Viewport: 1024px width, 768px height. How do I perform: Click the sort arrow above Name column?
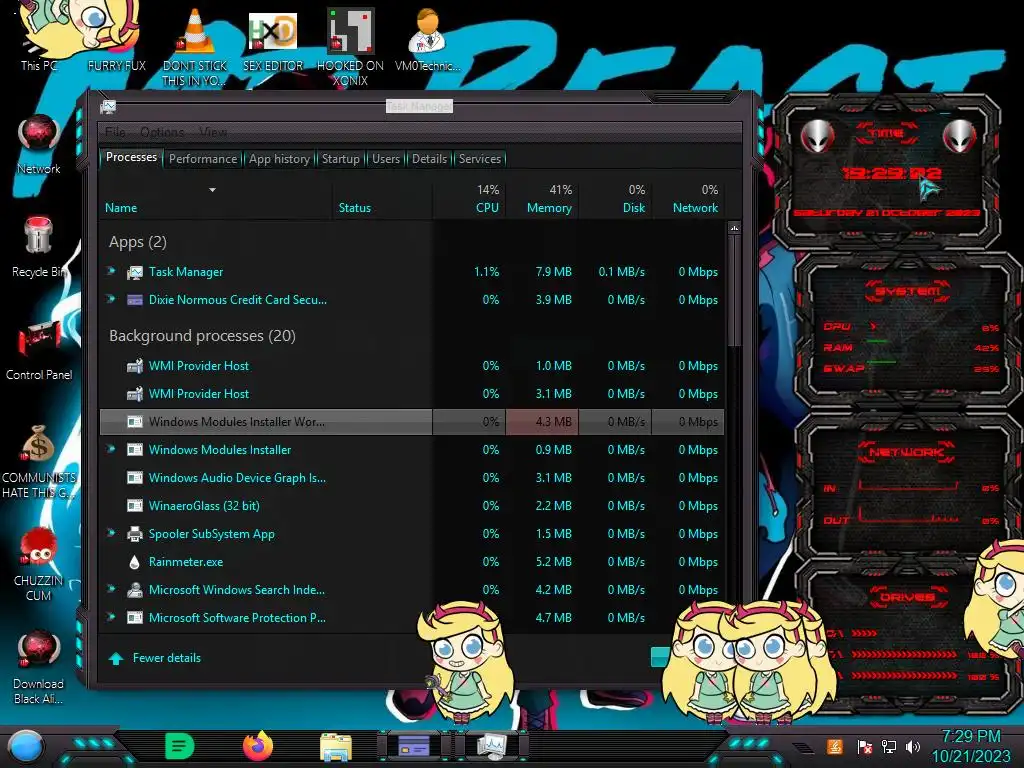[212, 190]
